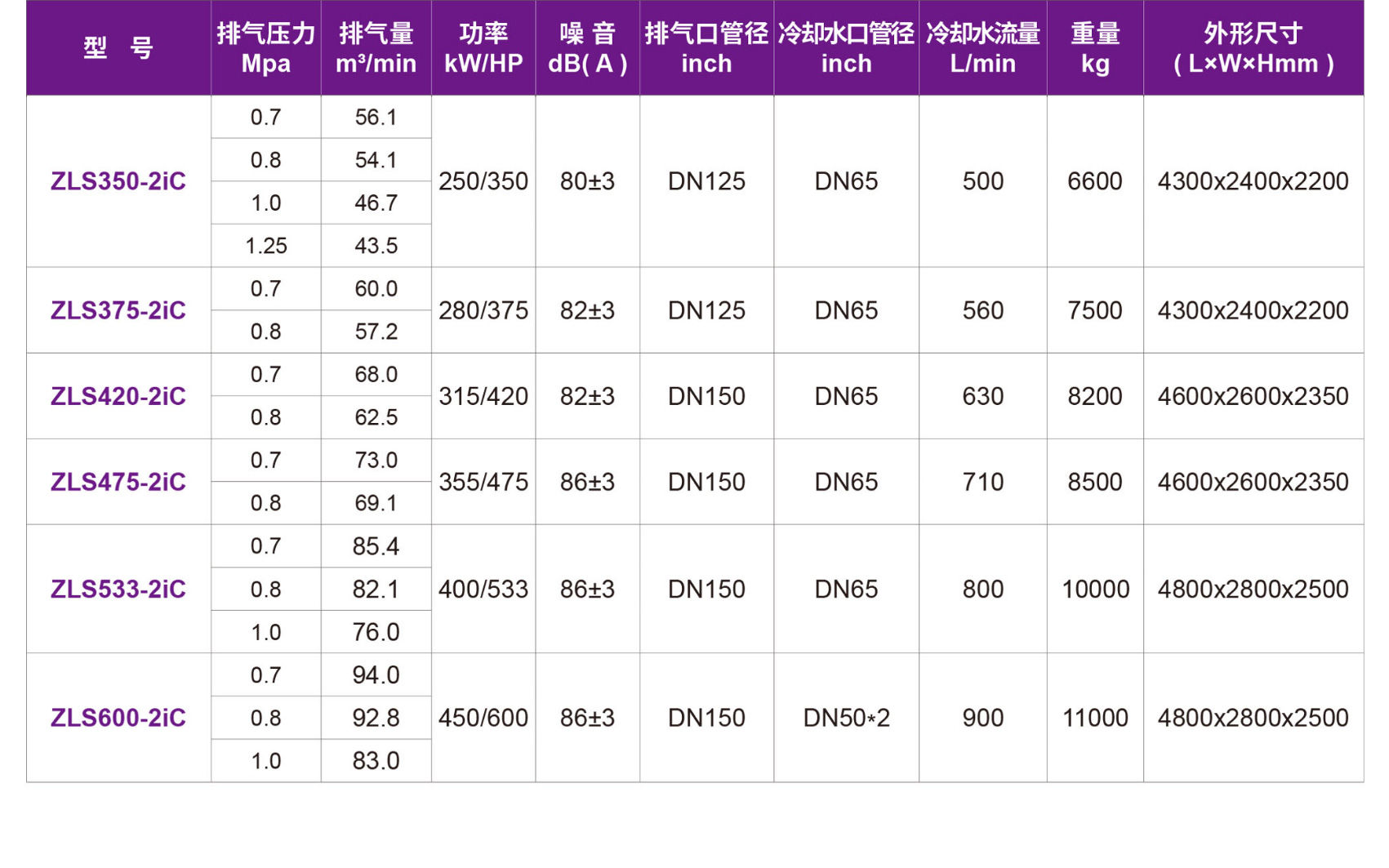Click the 83.0 air delivery value
The height and width of the screenshot is (868, 1389).
click(376, 761)
